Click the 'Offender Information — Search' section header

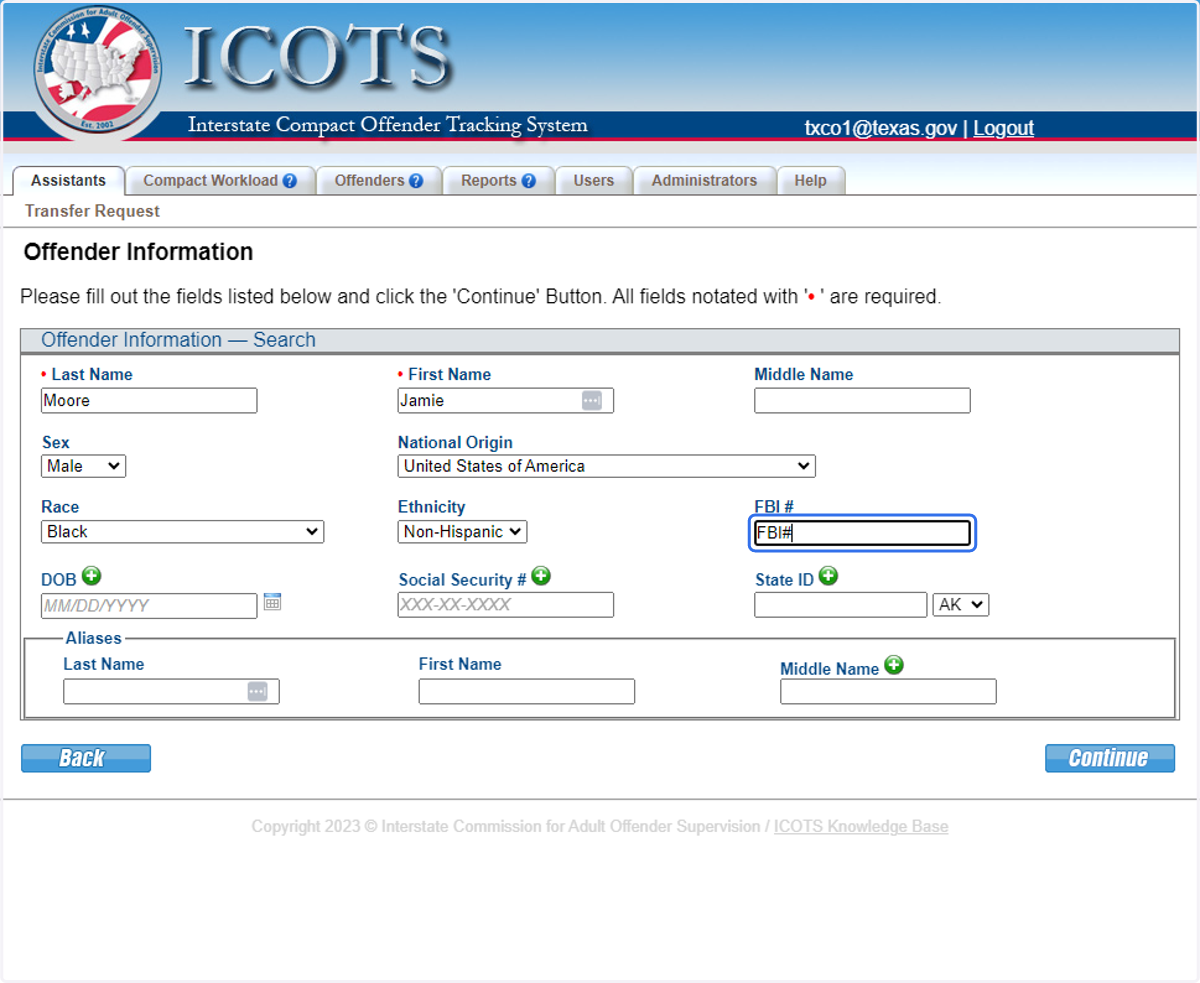pyautogui.click(x=178, y=340)
